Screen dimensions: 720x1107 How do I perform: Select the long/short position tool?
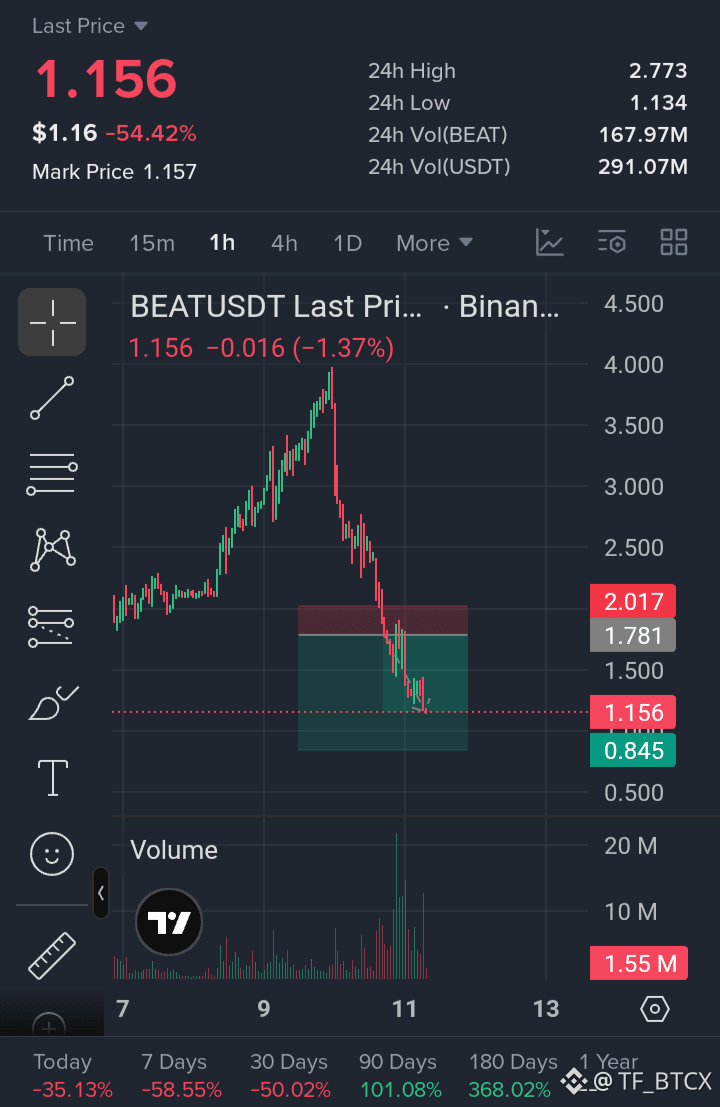click(51, 626)
